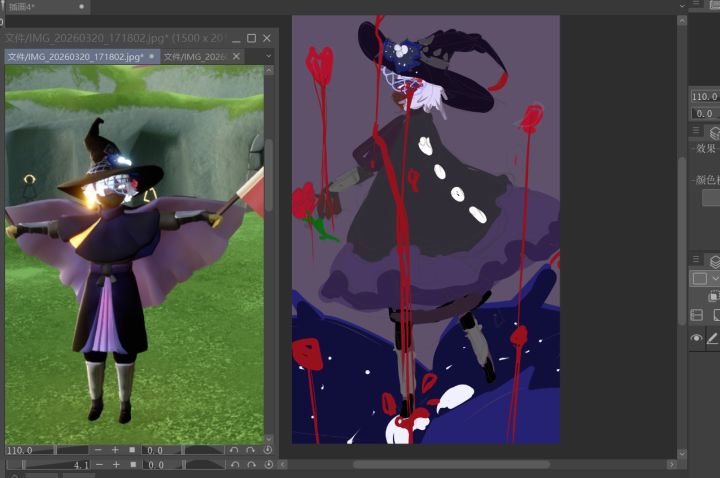Close the second 文件/IMG_2026 tab
The height and width of the screenshot is (478, 720).
pos(236,56)
